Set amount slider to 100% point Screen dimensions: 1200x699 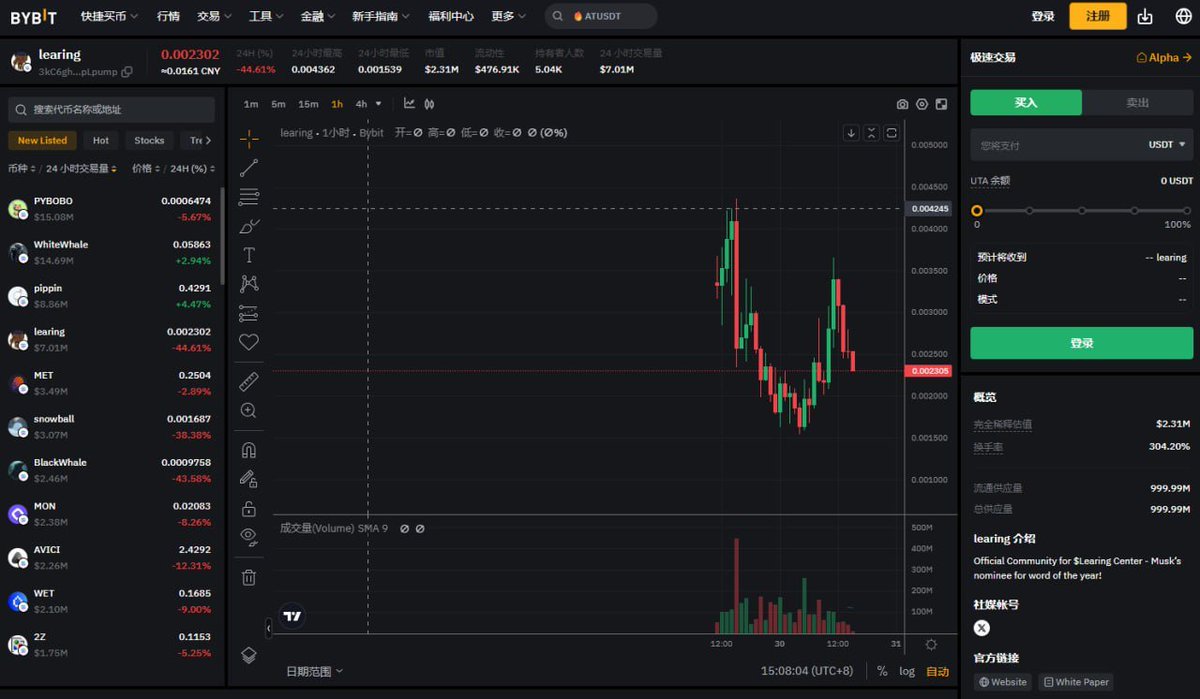pyautogui.click(x=1187, y=211)
